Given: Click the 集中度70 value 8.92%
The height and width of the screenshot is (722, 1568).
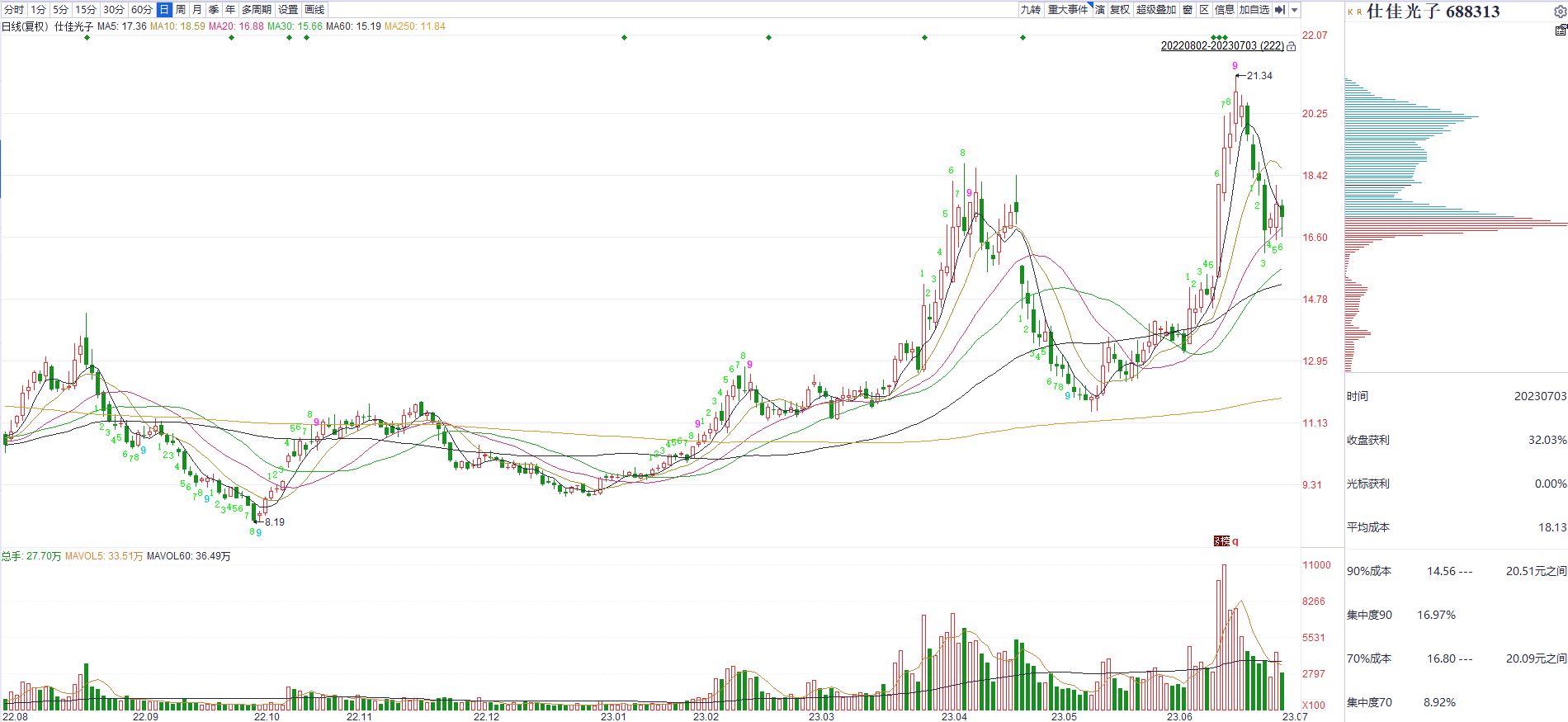Looking at the screenshot, I should [1439, 702].
